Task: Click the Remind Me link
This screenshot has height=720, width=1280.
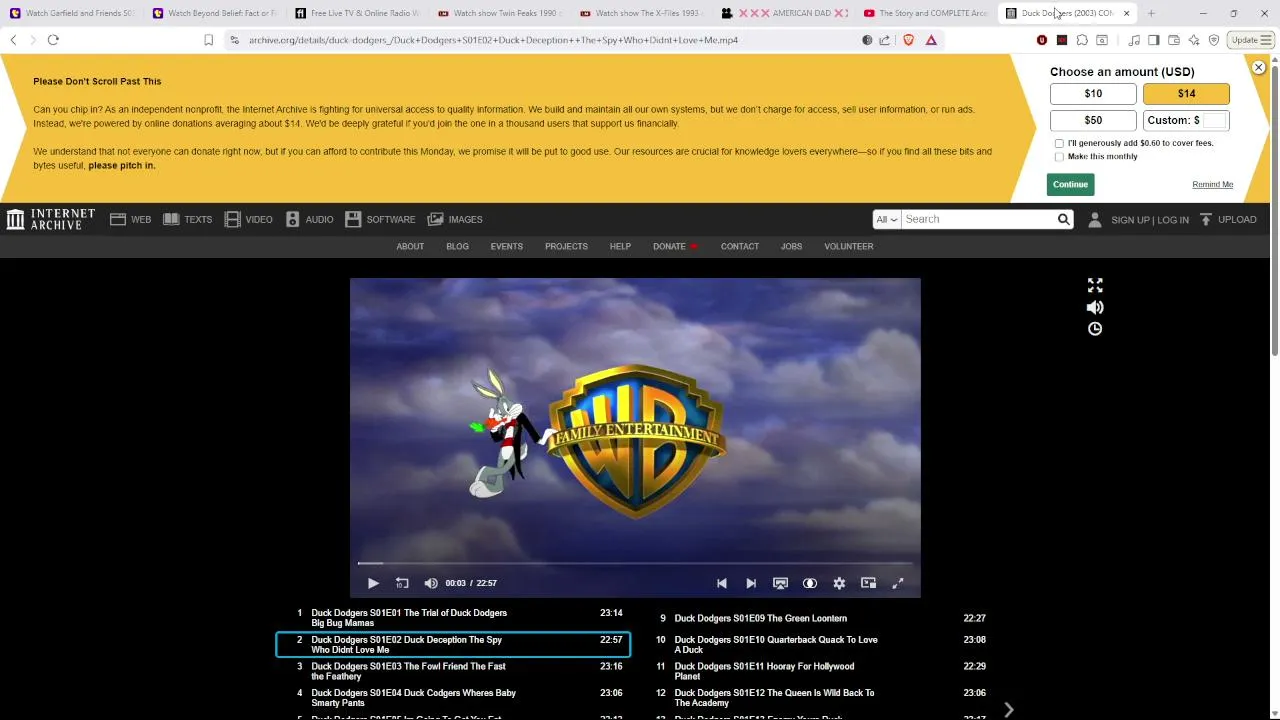Action: [1212, 185]
